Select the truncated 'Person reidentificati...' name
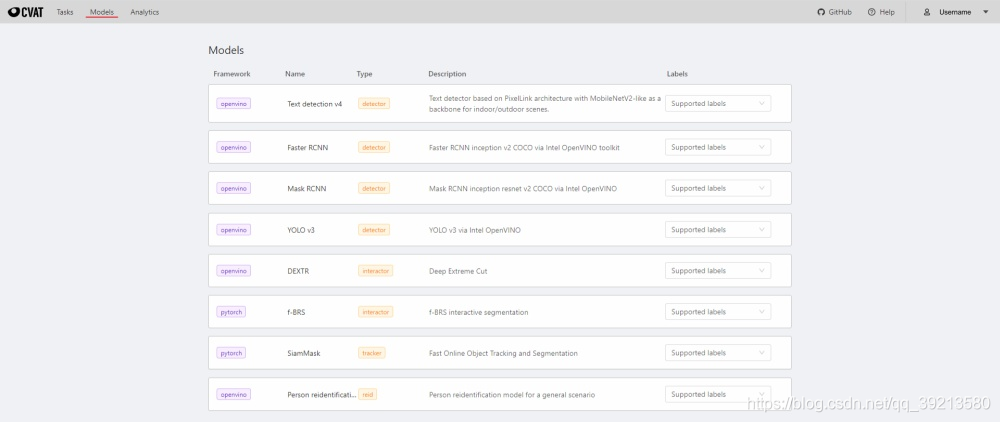 tap(322, 395)
